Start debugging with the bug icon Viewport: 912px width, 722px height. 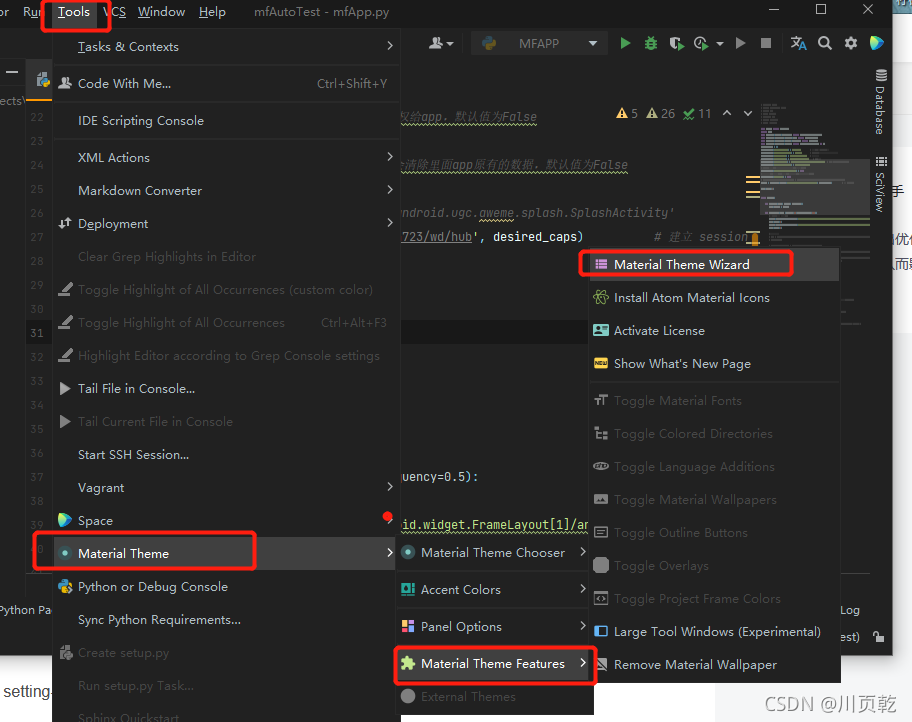(650, 43)
